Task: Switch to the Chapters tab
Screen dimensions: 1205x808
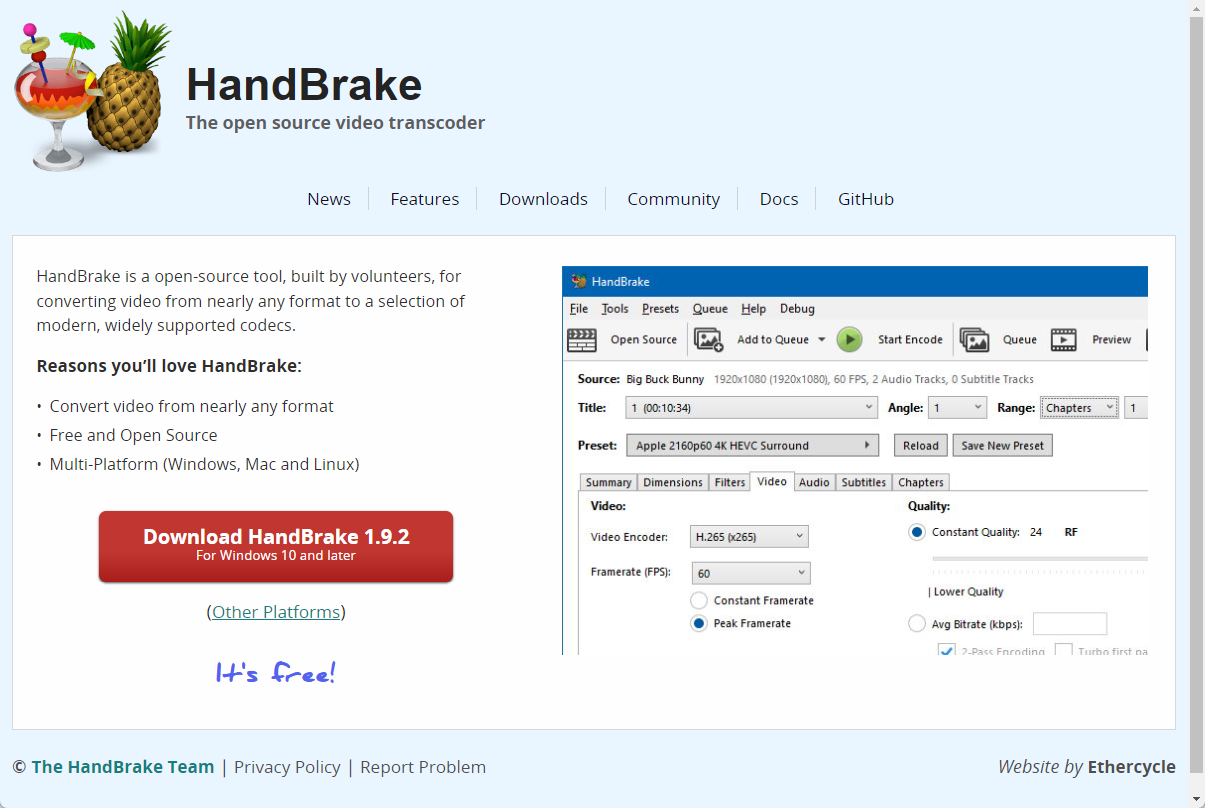Action: (x=921, y=482)
